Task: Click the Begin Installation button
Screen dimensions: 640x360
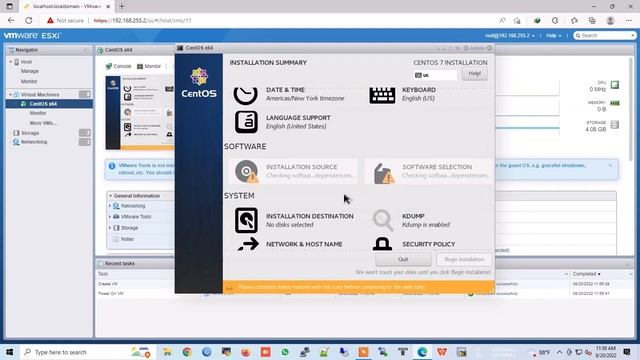Action: [464, 260]
